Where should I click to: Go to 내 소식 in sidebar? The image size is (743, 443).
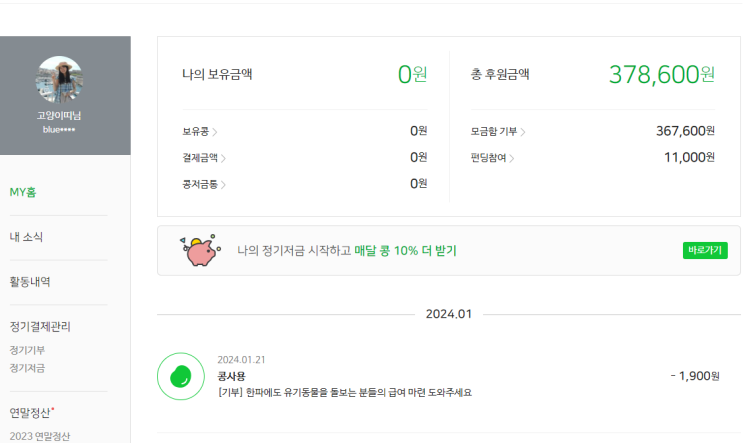point(26,237)
